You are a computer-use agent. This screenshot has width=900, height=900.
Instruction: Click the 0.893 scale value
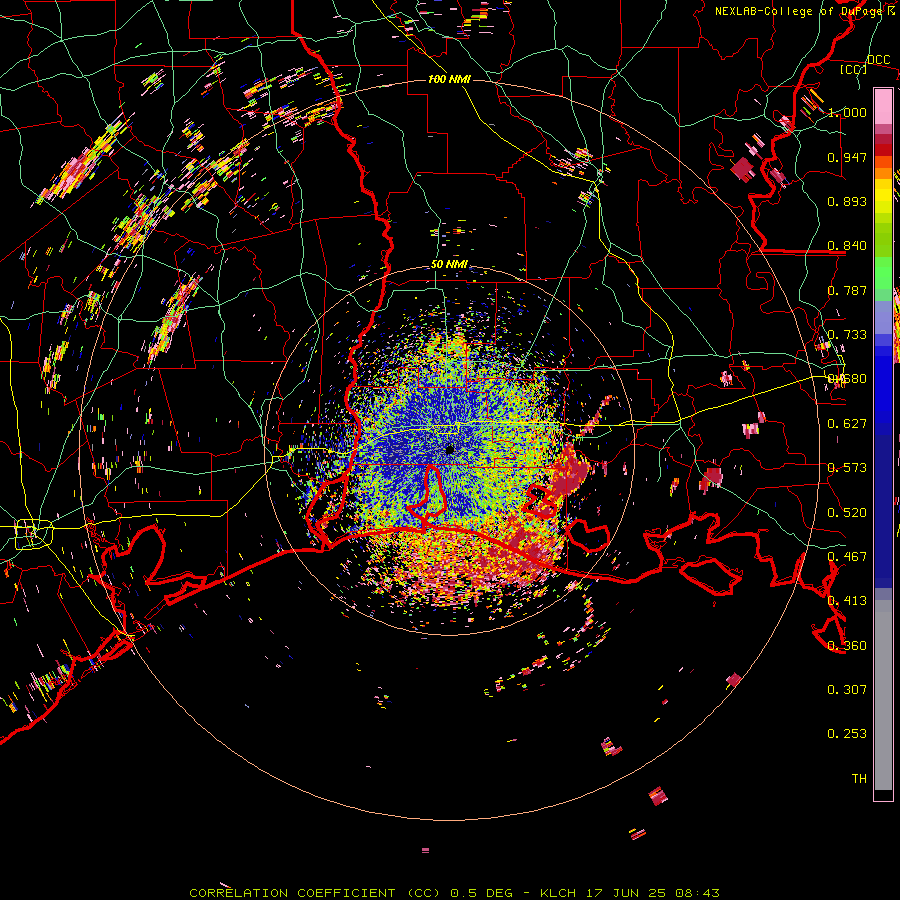(847, 201)
